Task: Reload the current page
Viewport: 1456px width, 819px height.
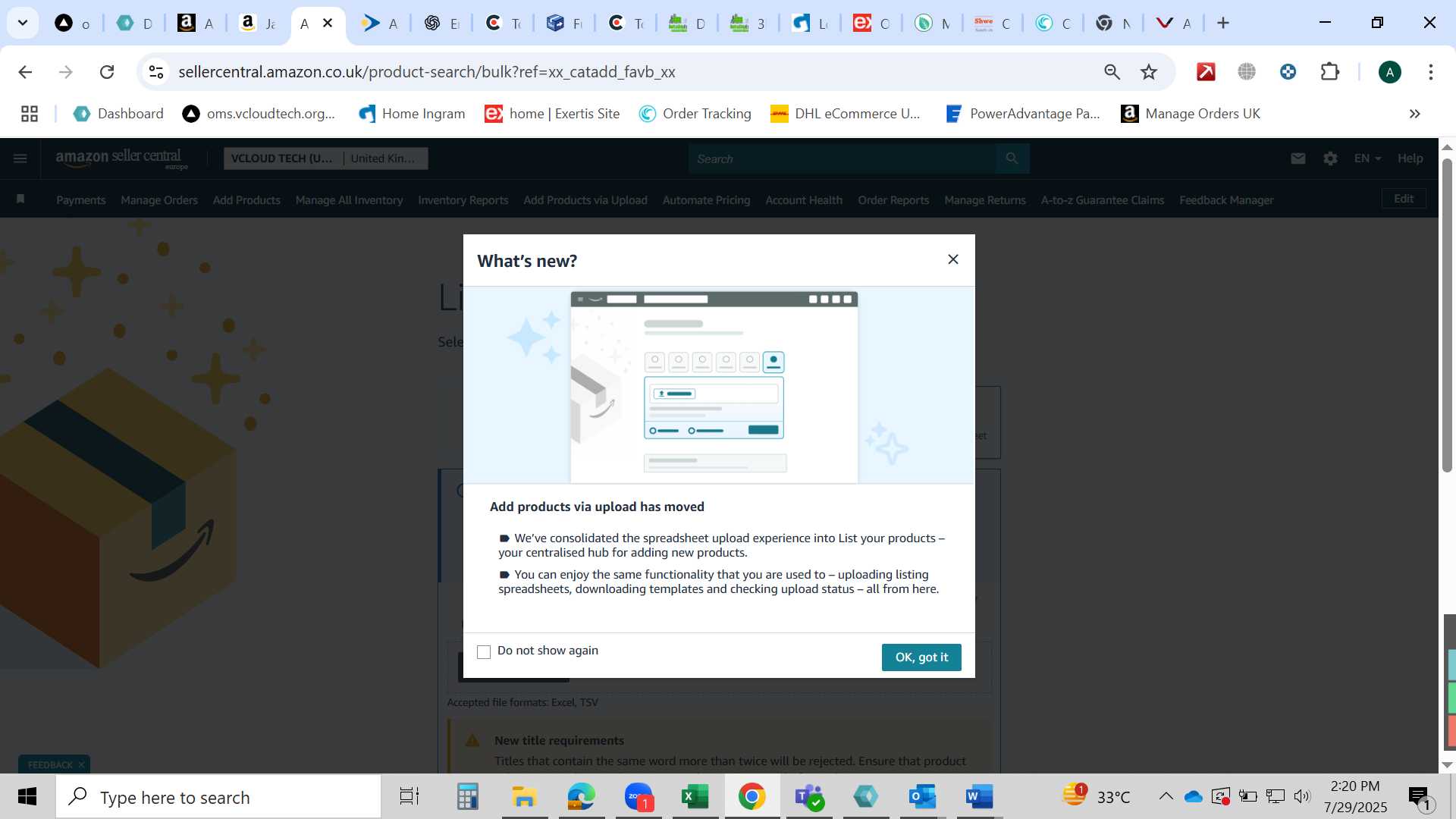Action: click(x=107, y=72)
